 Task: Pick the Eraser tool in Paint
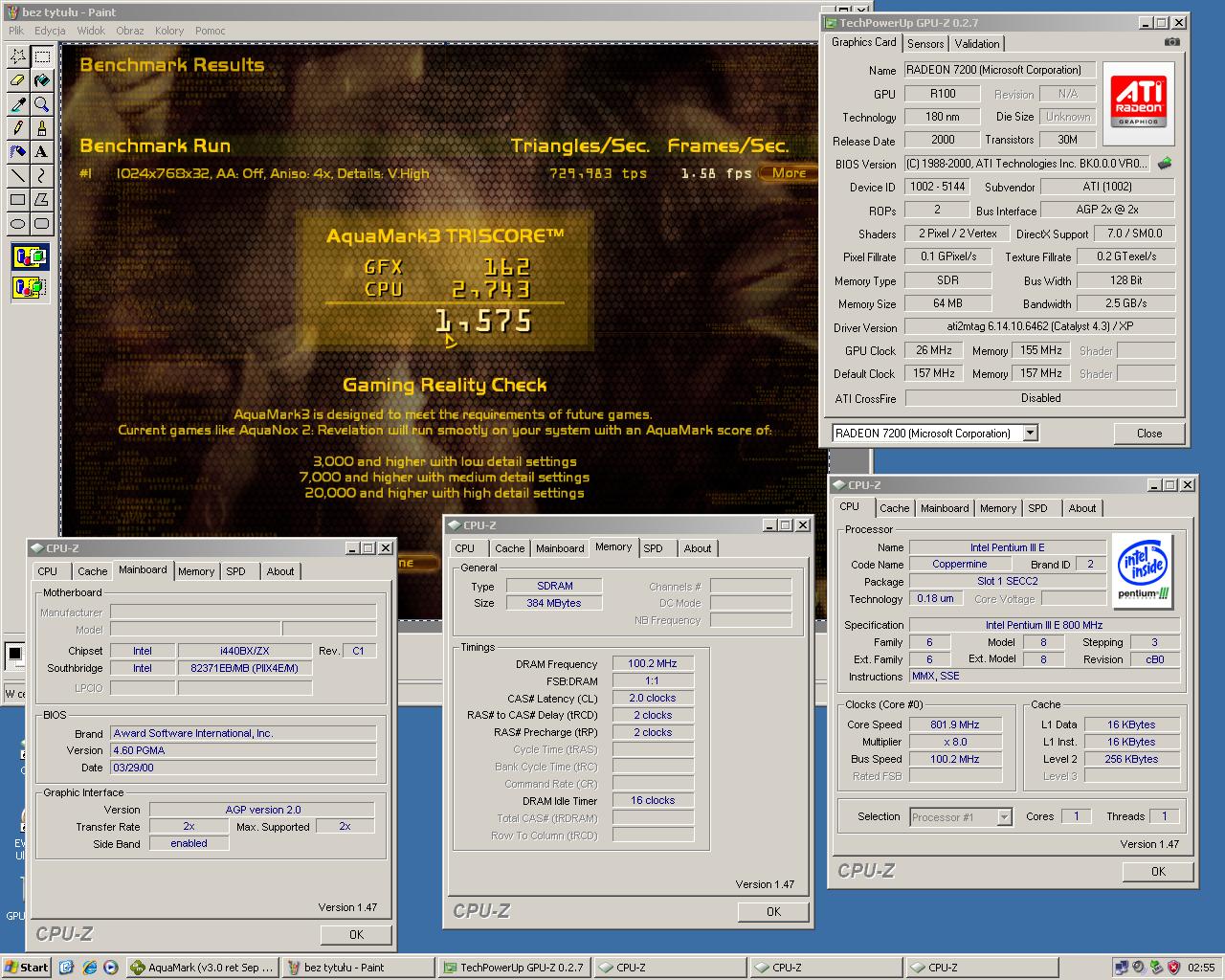[17, 80]
